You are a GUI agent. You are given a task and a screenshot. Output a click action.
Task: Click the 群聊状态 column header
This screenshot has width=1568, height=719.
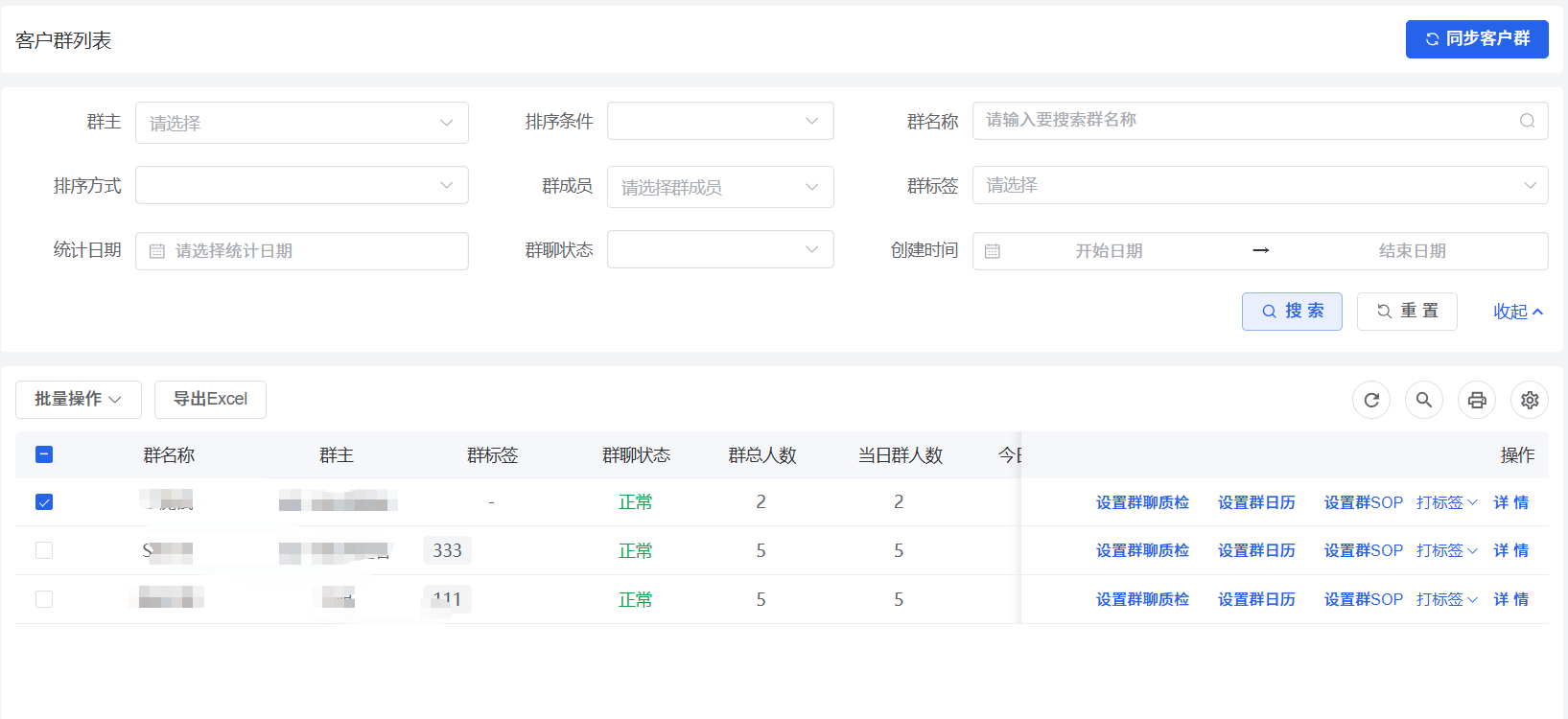click(636, 455)
